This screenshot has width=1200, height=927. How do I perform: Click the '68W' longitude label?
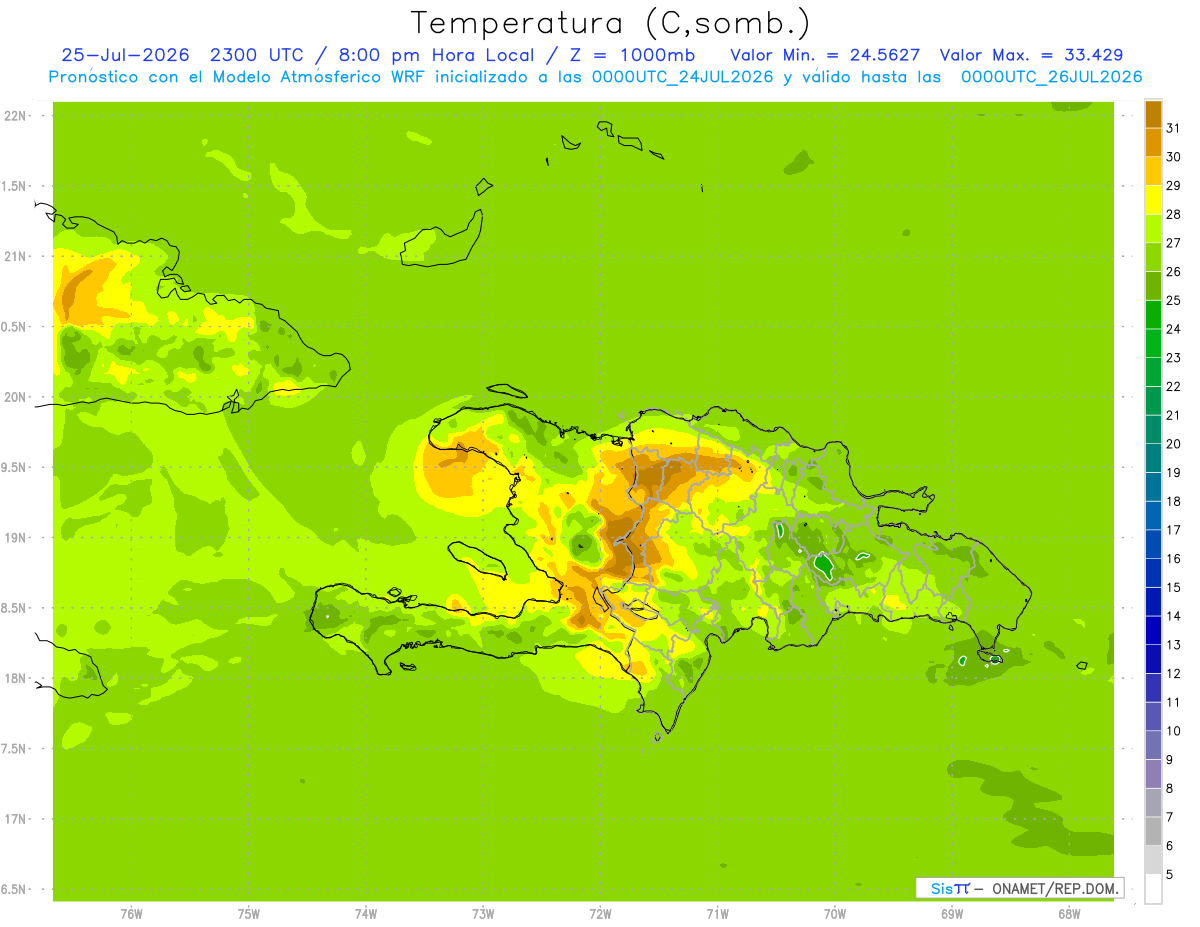(1069, 914)
